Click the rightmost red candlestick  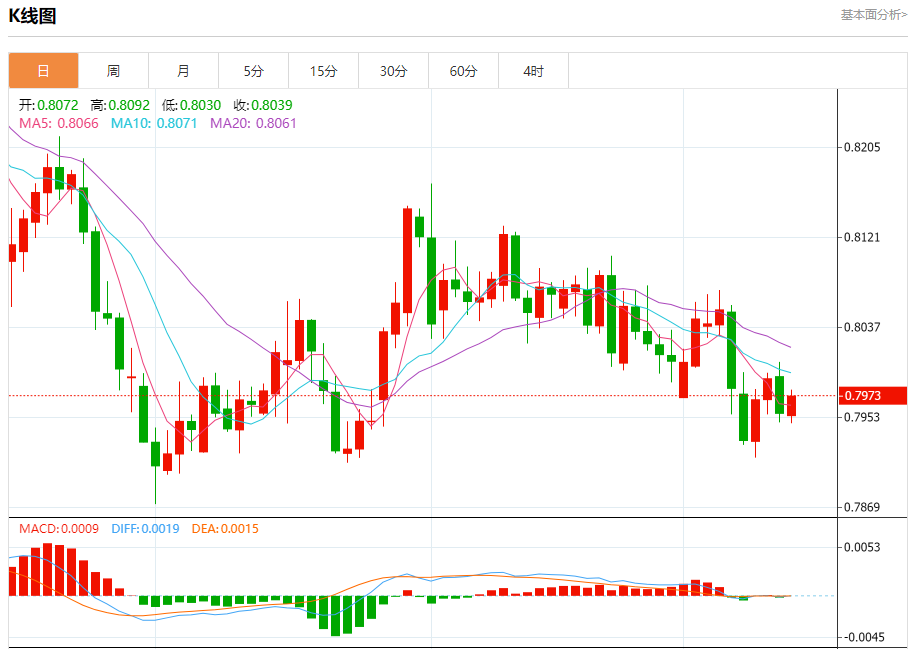[791, 406]
